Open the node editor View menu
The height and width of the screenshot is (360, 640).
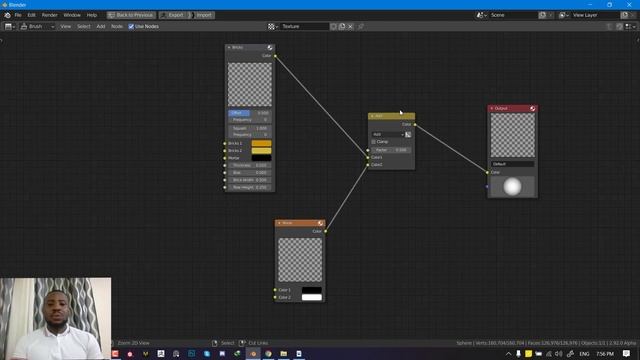(x=65, y=27)
